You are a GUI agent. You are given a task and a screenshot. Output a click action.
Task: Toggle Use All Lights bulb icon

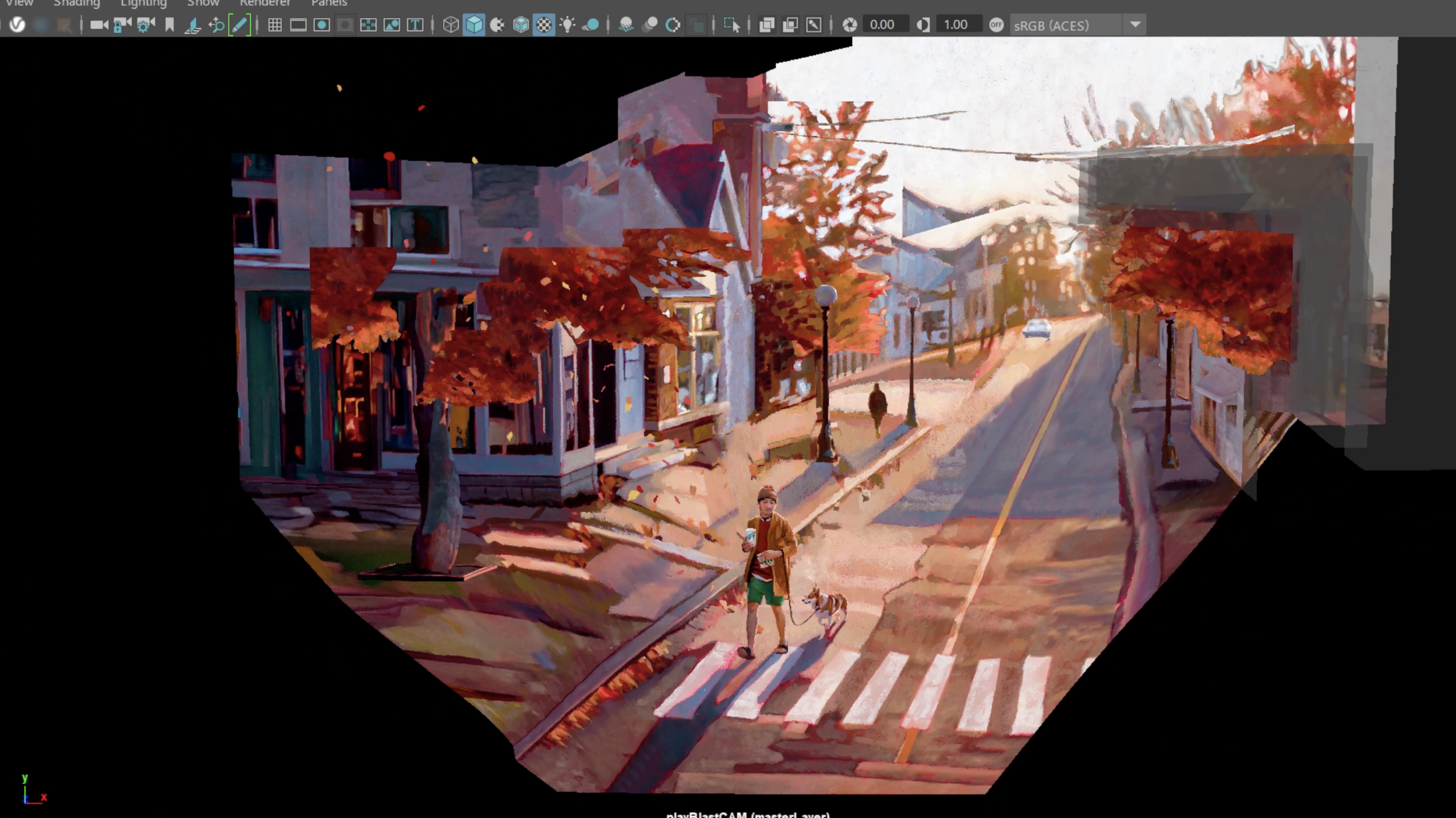click(x=567, y=25)
